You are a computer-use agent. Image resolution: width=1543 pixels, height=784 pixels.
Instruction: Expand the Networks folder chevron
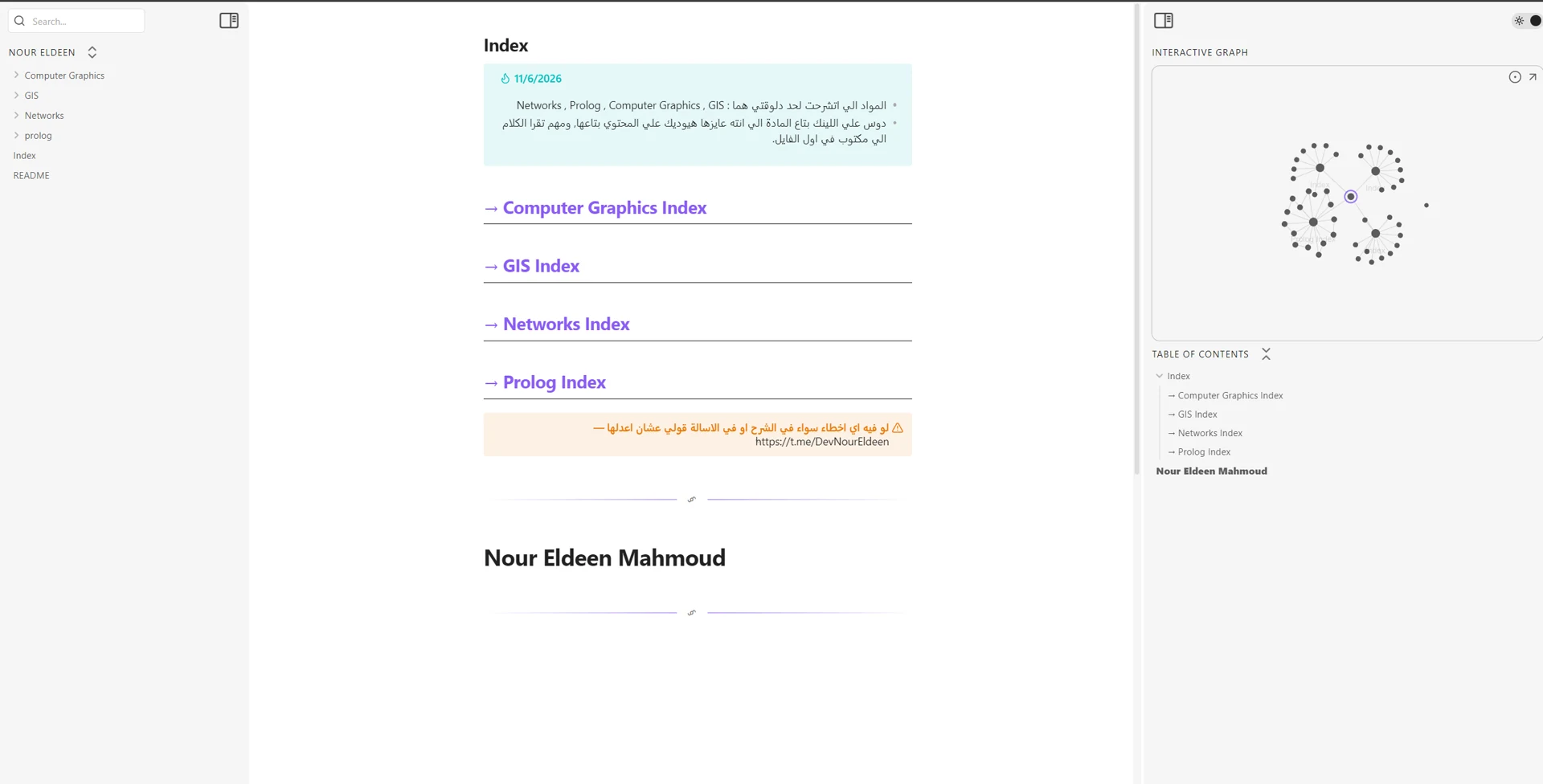coord(16,116)
